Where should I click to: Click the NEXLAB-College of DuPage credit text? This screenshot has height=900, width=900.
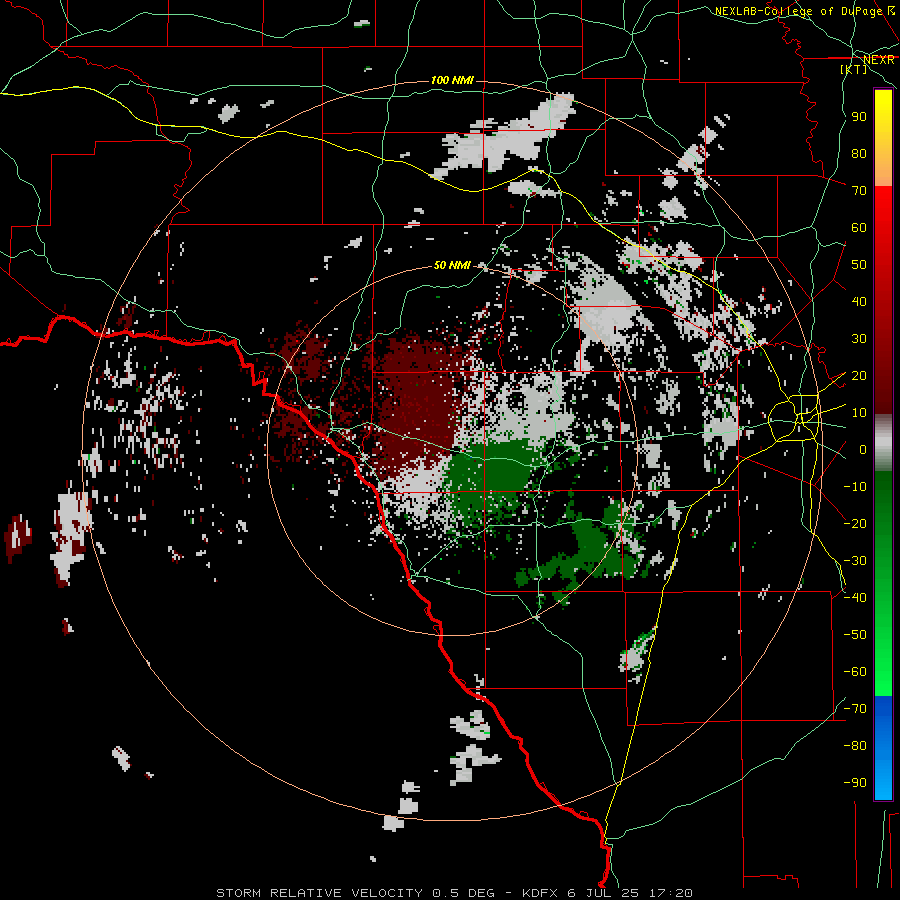[x=798, y=11]
